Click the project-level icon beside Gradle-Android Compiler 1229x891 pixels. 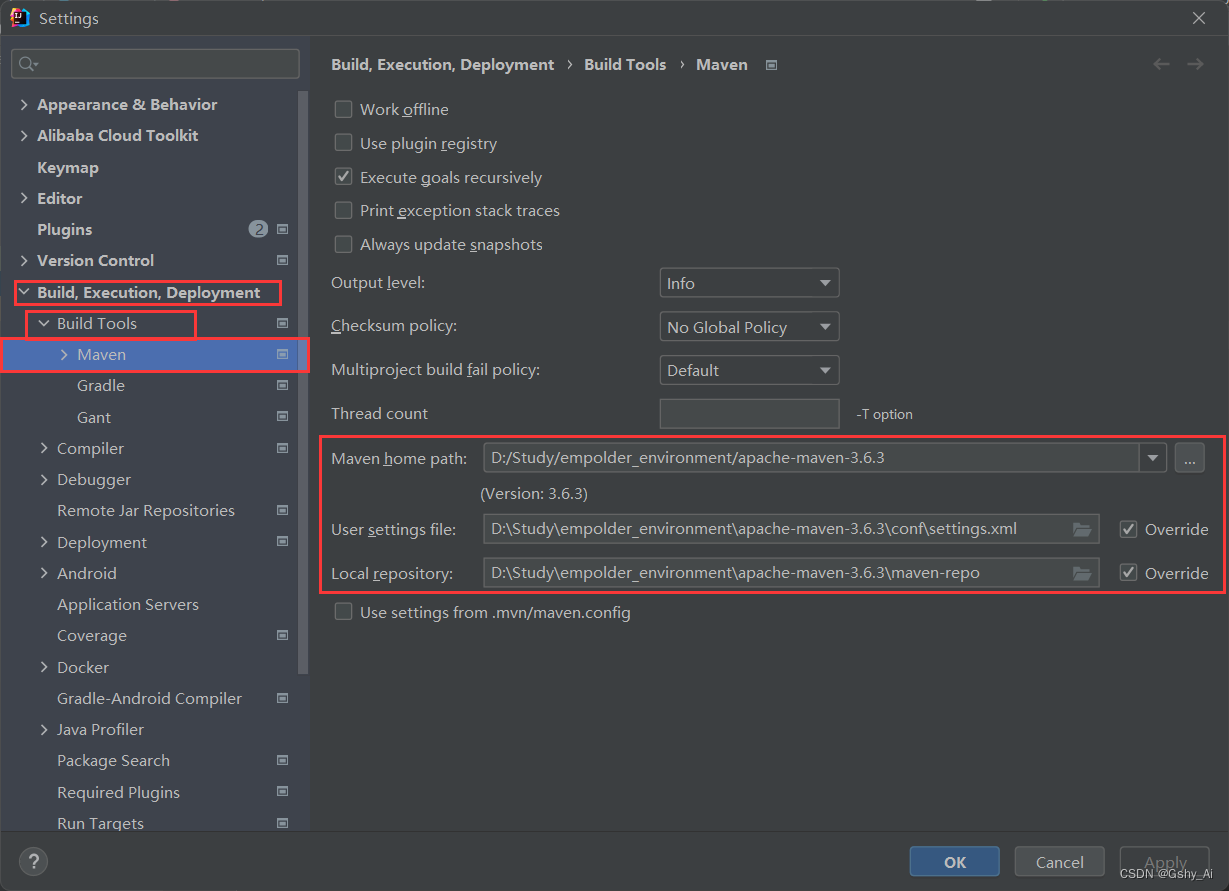[x=283, y=698]
